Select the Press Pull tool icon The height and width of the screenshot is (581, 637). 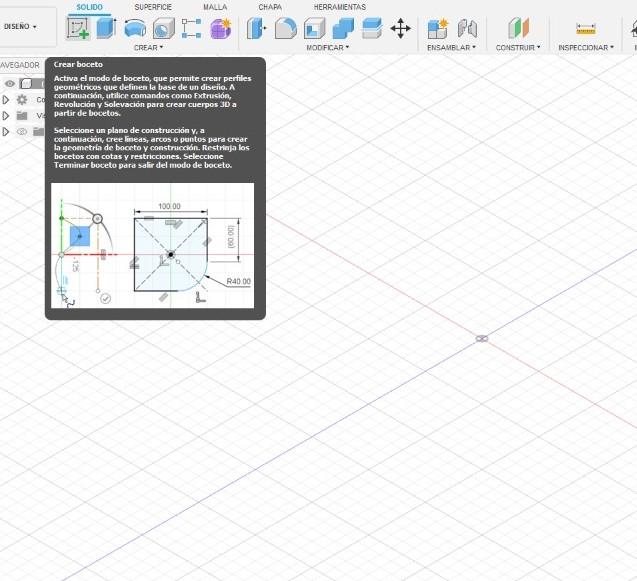tap(256, 28)
